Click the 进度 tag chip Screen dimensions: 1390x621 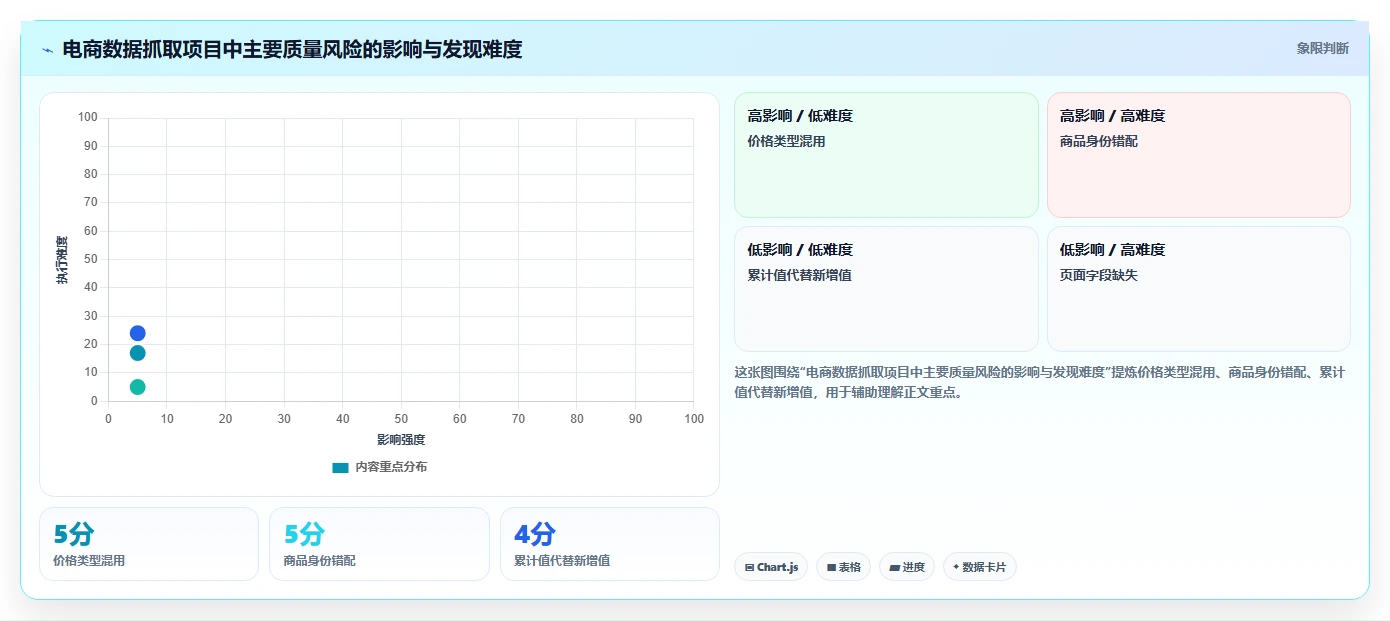[x=907, y=567]
